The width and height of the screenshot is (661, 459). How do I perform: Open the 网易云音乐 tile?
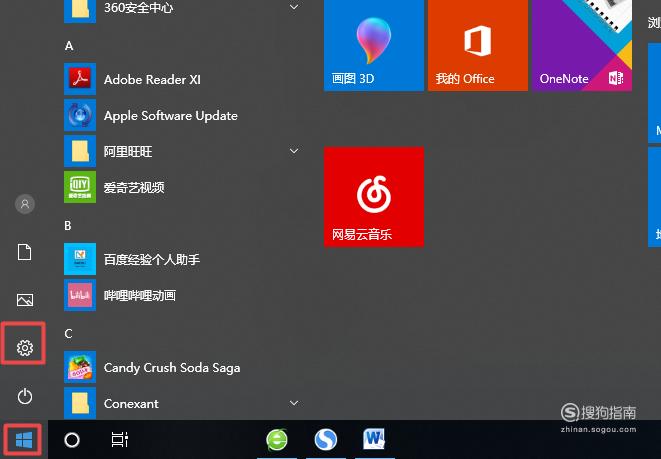374,196
